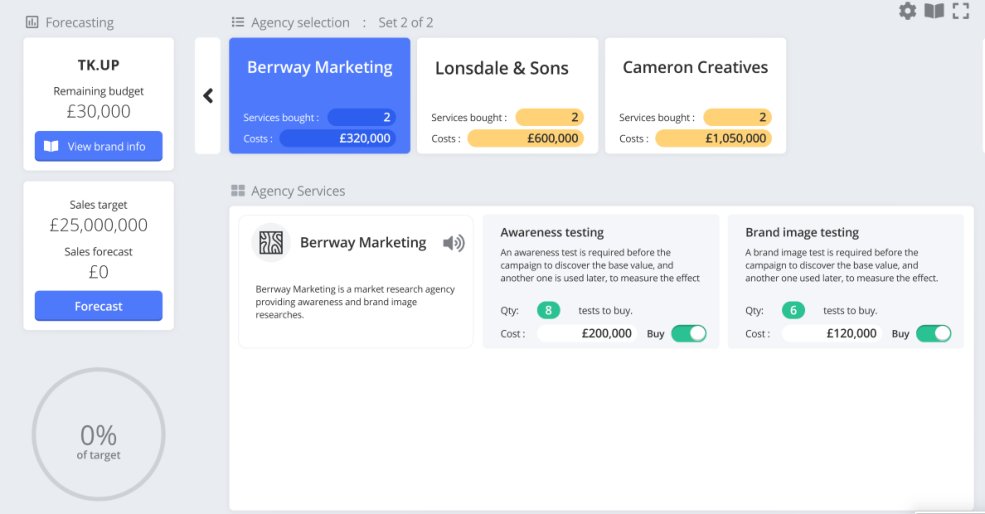Click the Awareness testing heading
The image size is (985, 514).
point(552,232)
